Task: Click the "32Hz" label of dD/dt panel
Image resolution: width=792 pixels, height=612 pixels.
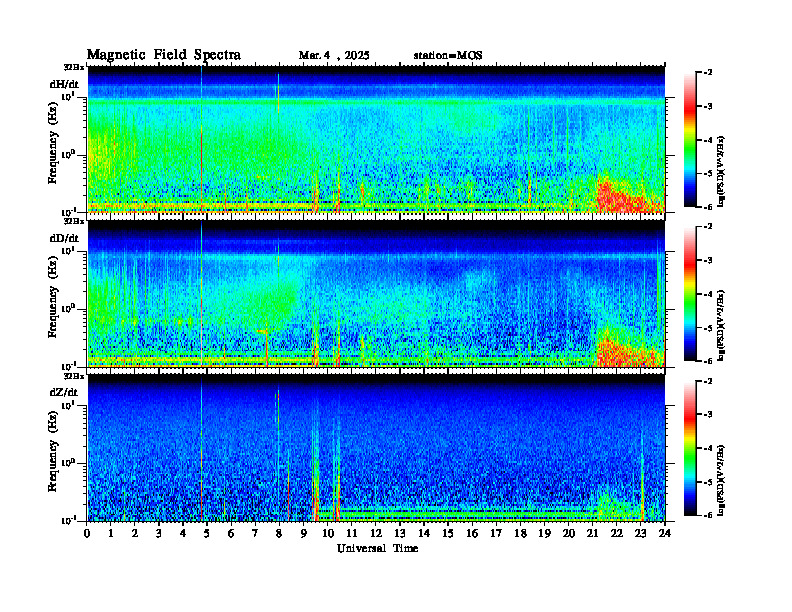Action: pyautogui.click(x=74, y=221)
